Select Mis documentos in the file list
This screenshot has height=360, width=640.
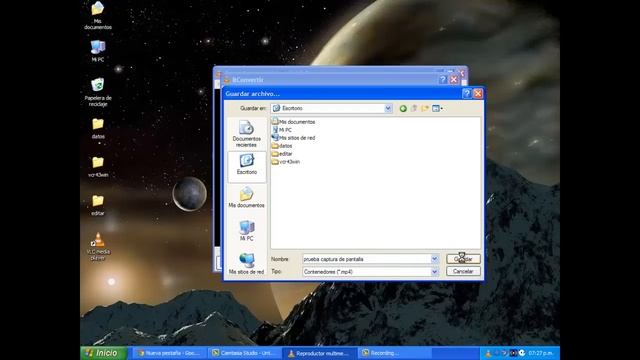click(x=293, y=122)
